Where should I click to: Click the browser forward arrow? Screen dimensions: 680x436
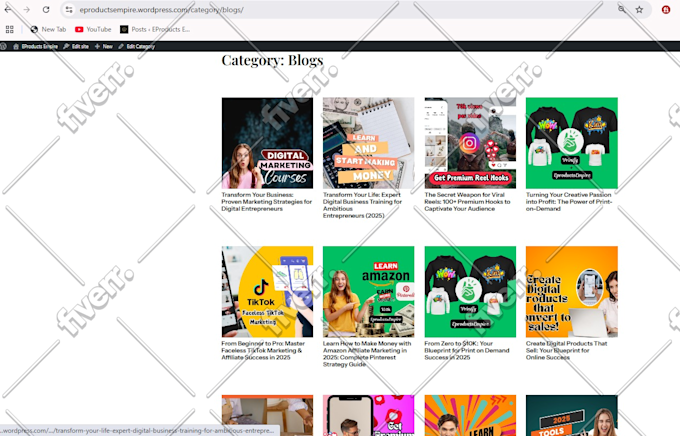[x=27, y=10]
